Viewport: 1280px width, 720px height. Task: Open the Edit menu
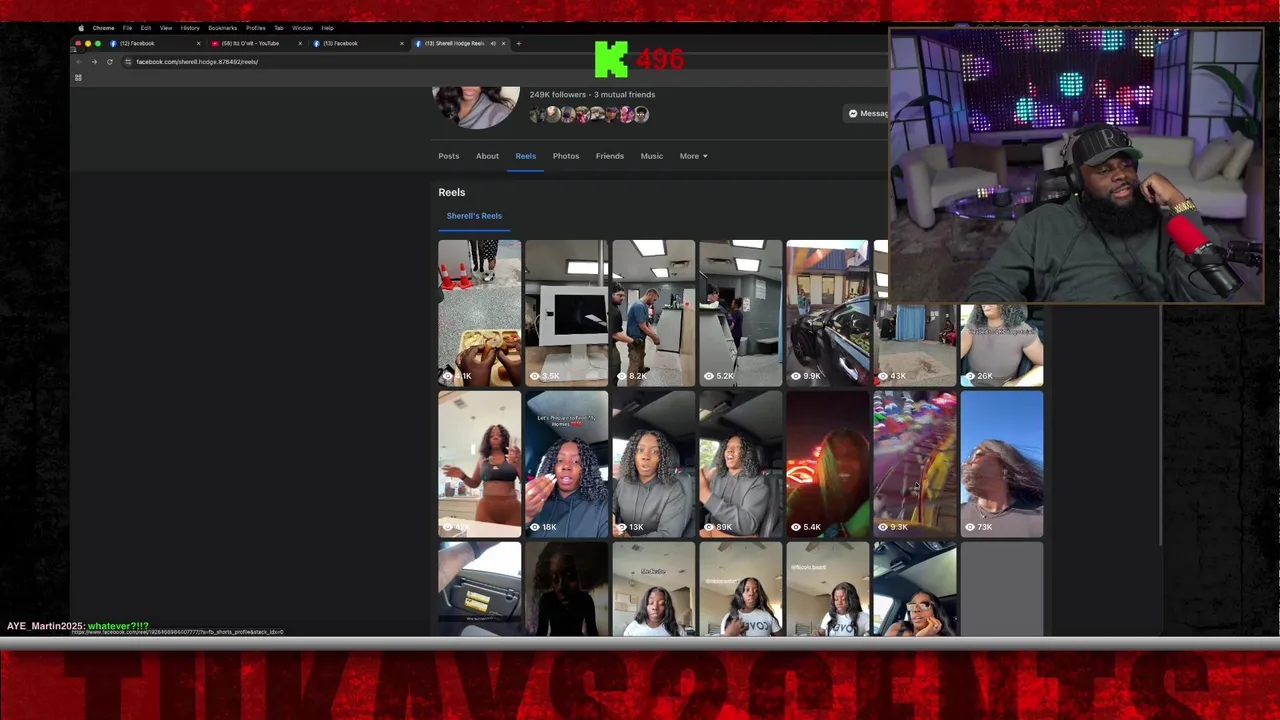pyautogui.click(x=146, y=28)
